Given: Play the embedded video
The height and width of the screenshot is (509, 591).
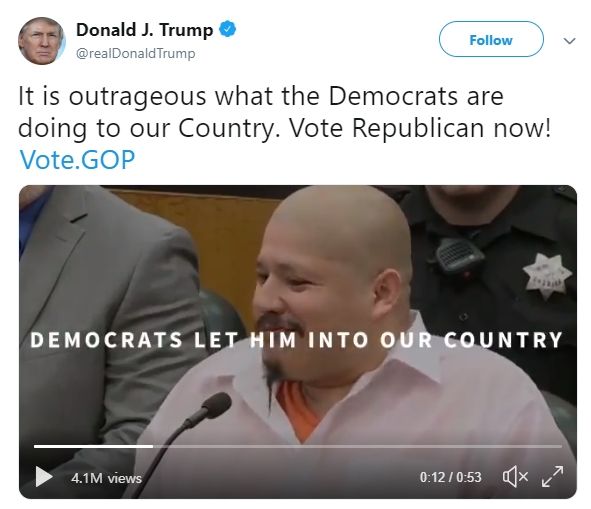Looking at the screenshot, I should pyautogui.click(x=44, y=477).
